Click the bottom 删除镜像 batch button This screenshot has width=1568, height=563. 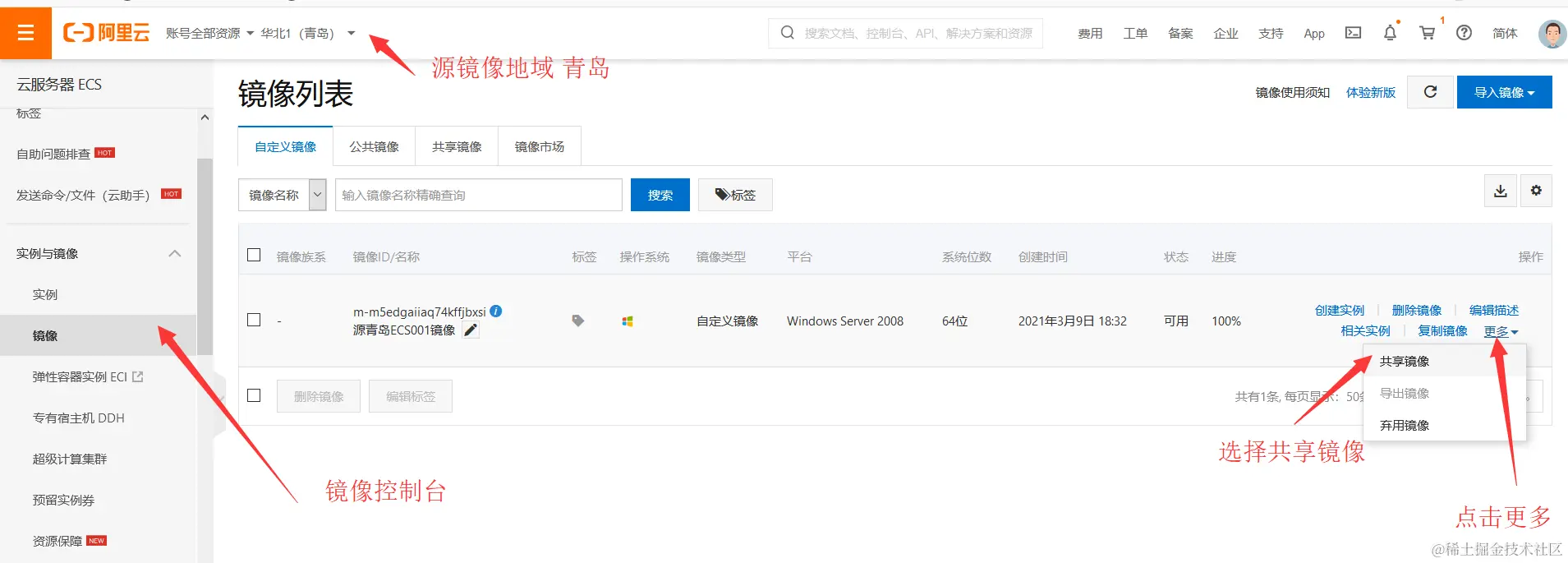click(x=319, y=396)
